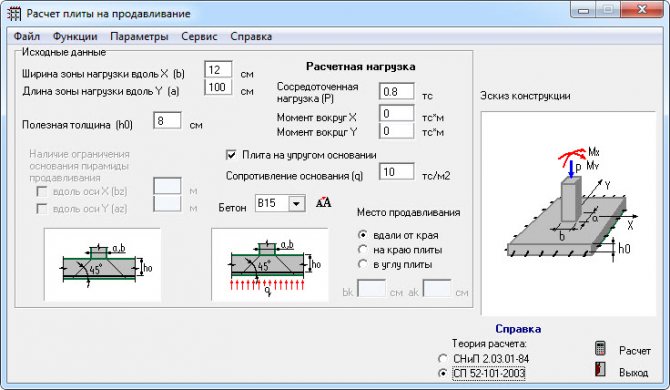This screenshot has width=670, height=390.
Task: Click the Полезная толщина h0 input field
Action: pos(167,121)
